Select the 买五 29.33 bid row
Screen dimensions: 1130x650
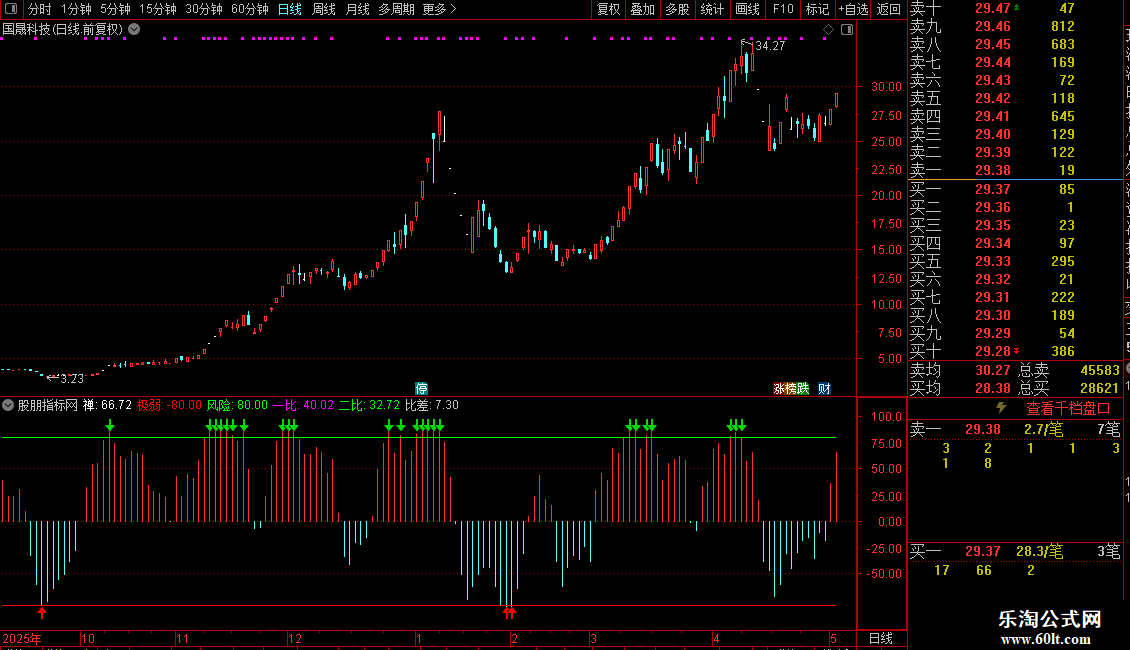point(1015,261)
